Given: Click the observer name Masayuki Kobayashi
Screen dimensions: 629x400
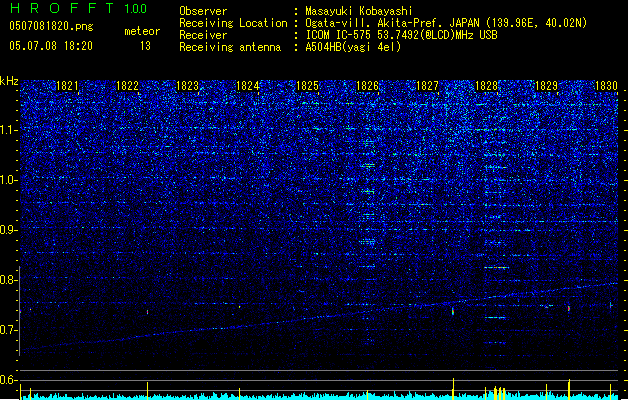Looking at the screenshot, I should coord(359,11).
